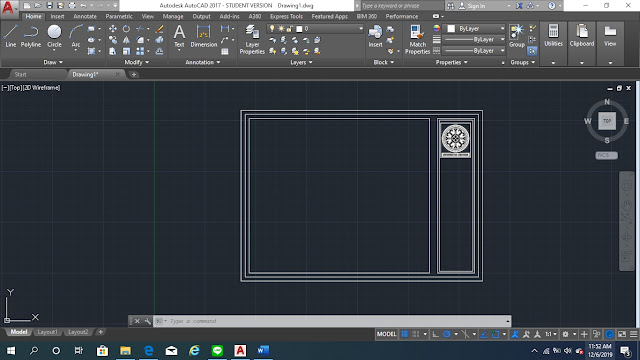Viewport: 640px width, 360px height.
Task: Click the new drawing tab plus button
Action: [x=133, y=75]
